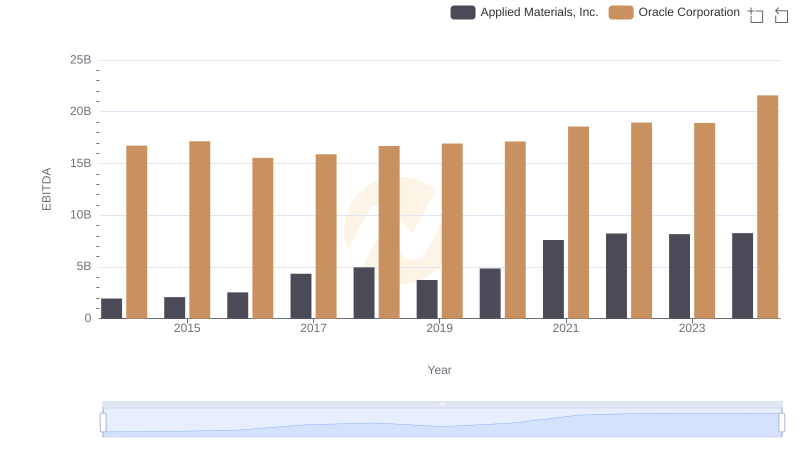Image resolution: width=800 pixels, height=461 pixels.
Task: Click the tallest Oracle bar at far right
Action: 768,207
